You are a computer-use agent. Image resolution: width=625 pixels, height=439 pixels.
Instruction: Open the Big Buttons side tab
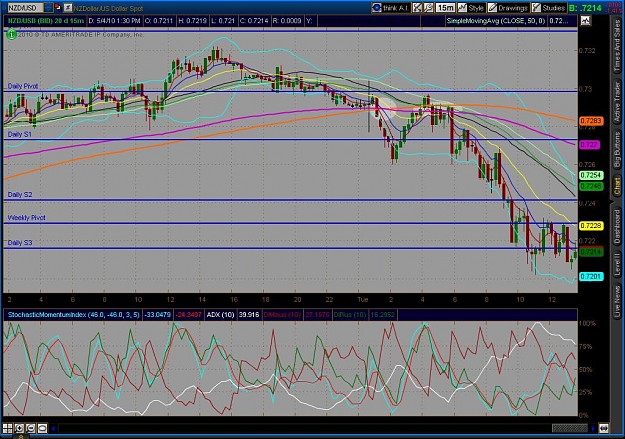click(x=617, y=150)
